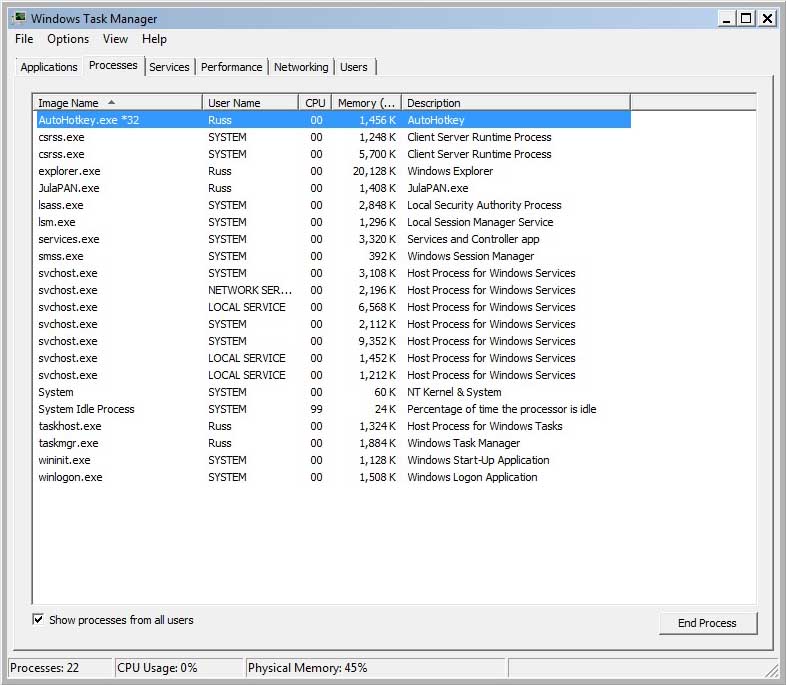Click Percentage of time the processor is idle

[502, 409]
